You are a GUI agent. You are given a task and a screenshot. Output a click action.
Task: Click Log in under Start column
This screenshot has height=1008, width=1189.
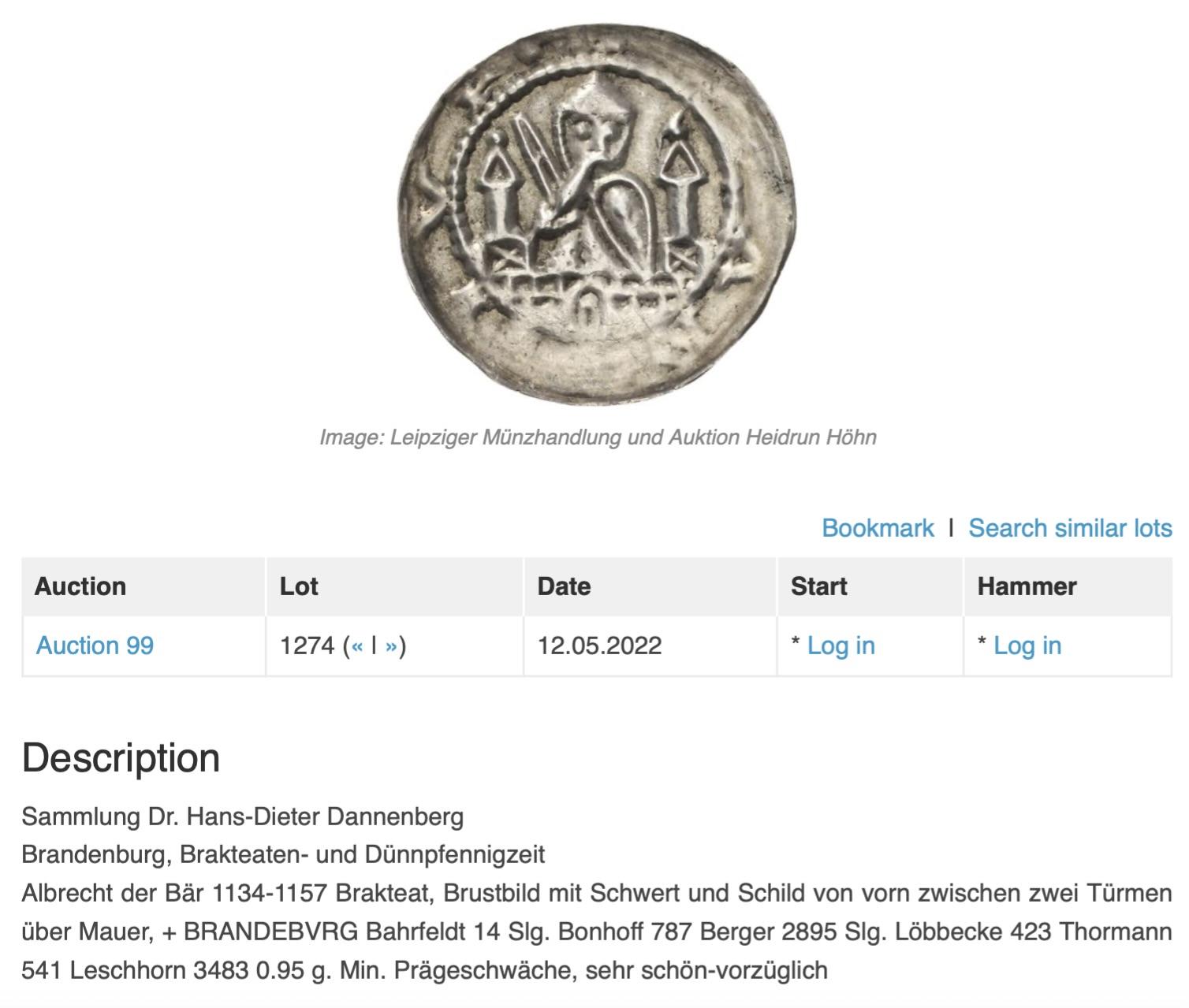[x=840, y=645]
